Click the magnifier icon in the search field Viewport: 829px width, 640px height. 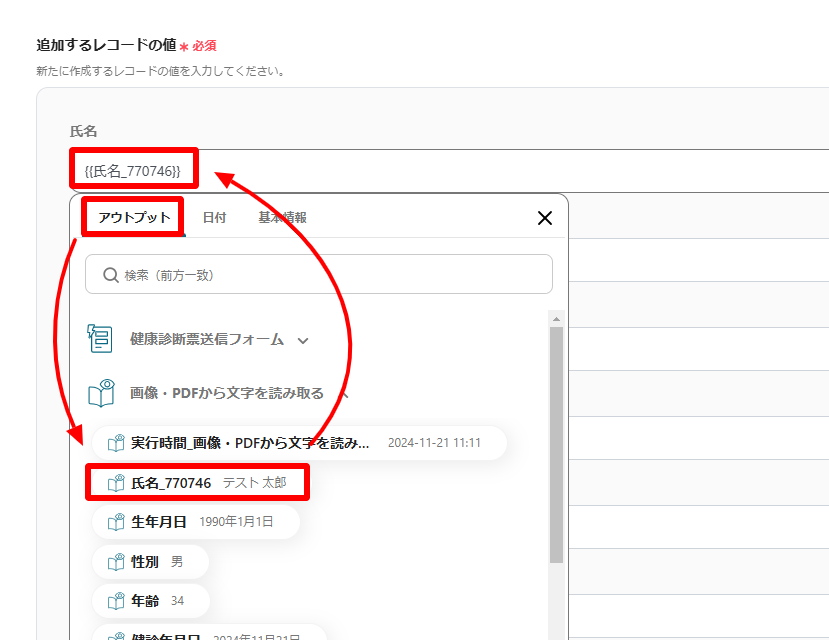(x=110, y=275)
